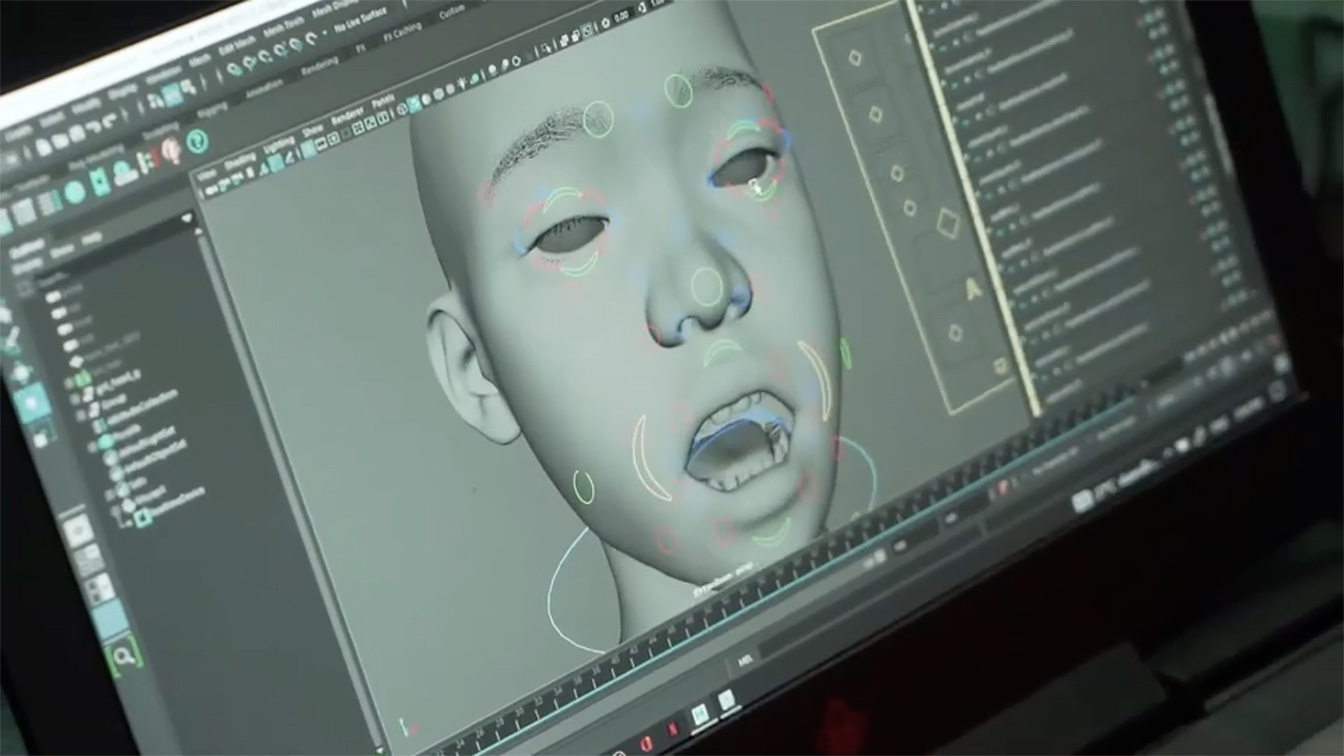Open the Outliner Help menu
This screenshot has width=1344, height=756.
point(91,238)
